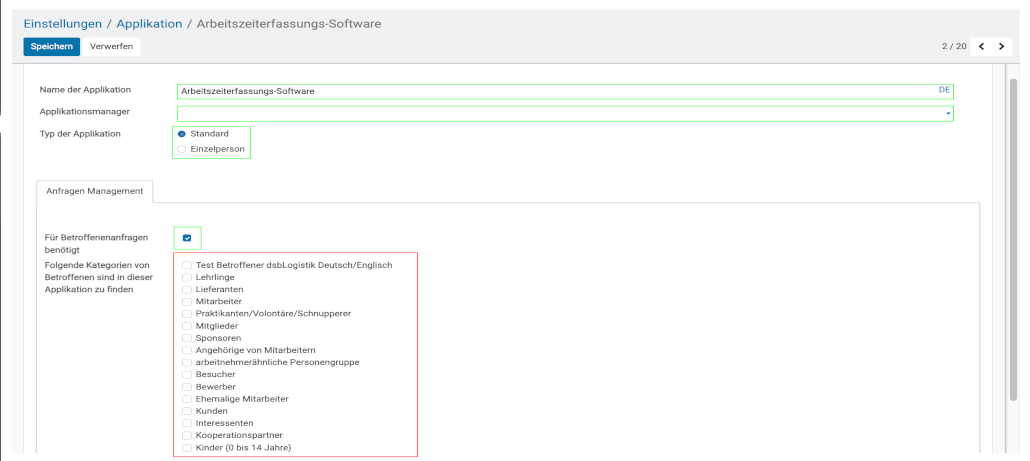The image size is (1030, 461).
Task: Enable Kinder (0 bis 14 Jahre)
Action: point(187,448)
